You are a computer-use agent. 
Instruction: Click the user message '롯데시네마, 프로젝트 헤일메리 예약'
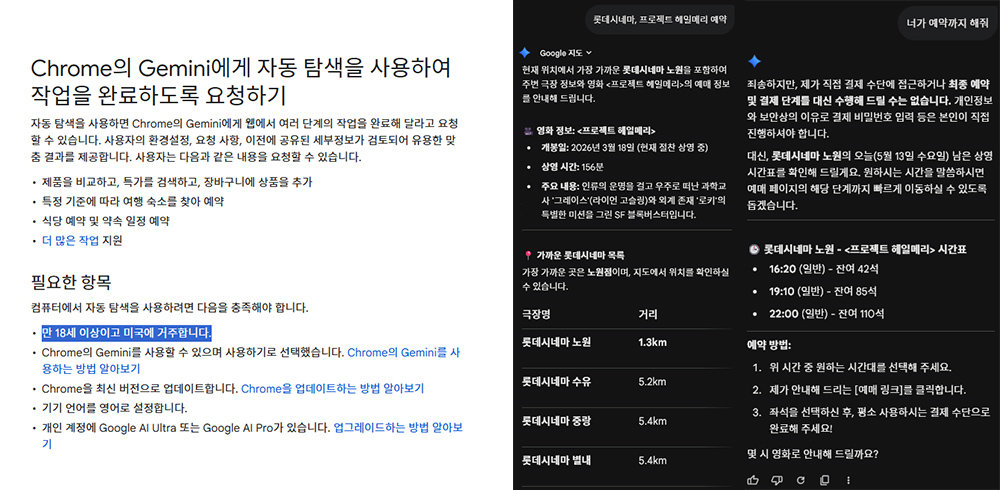660,20
